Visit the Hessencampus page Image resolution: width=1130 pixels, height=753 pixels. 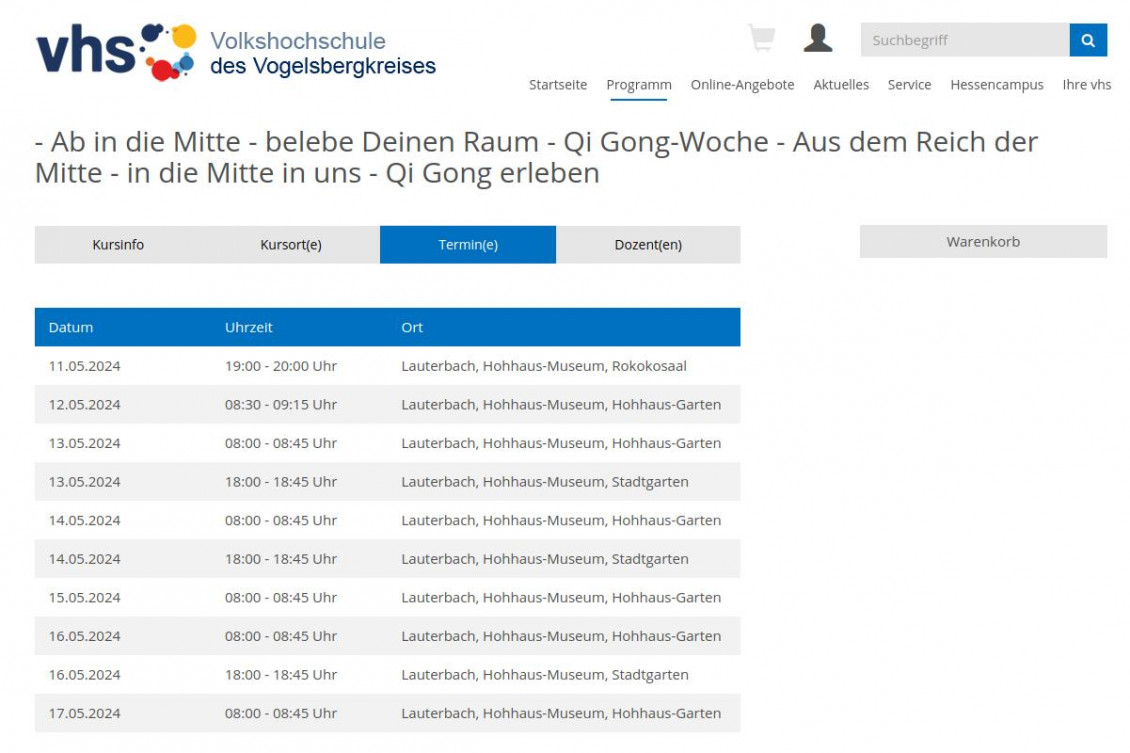pos(994,85)
